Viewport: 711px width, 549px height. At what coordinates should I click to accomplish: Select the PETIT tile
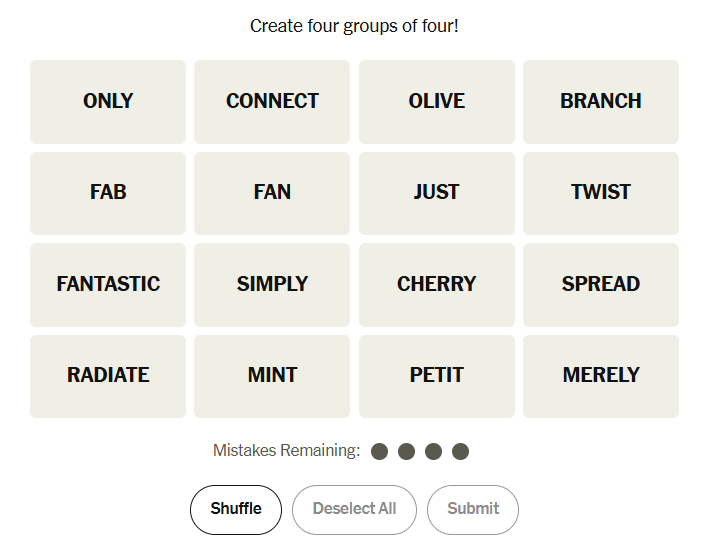[x=437, y=375]
